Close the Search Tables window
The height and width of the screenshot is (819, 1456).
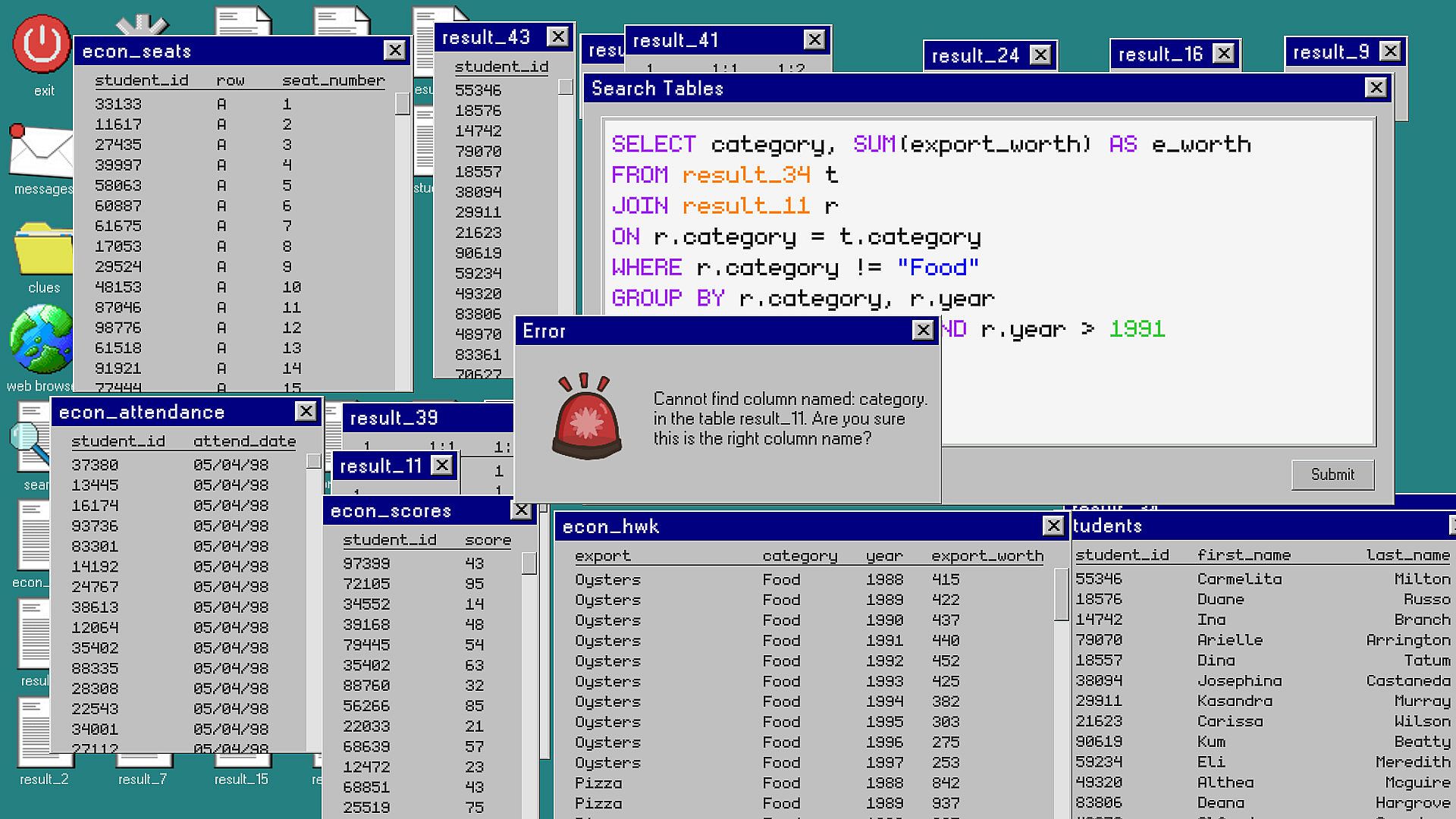1376,88
